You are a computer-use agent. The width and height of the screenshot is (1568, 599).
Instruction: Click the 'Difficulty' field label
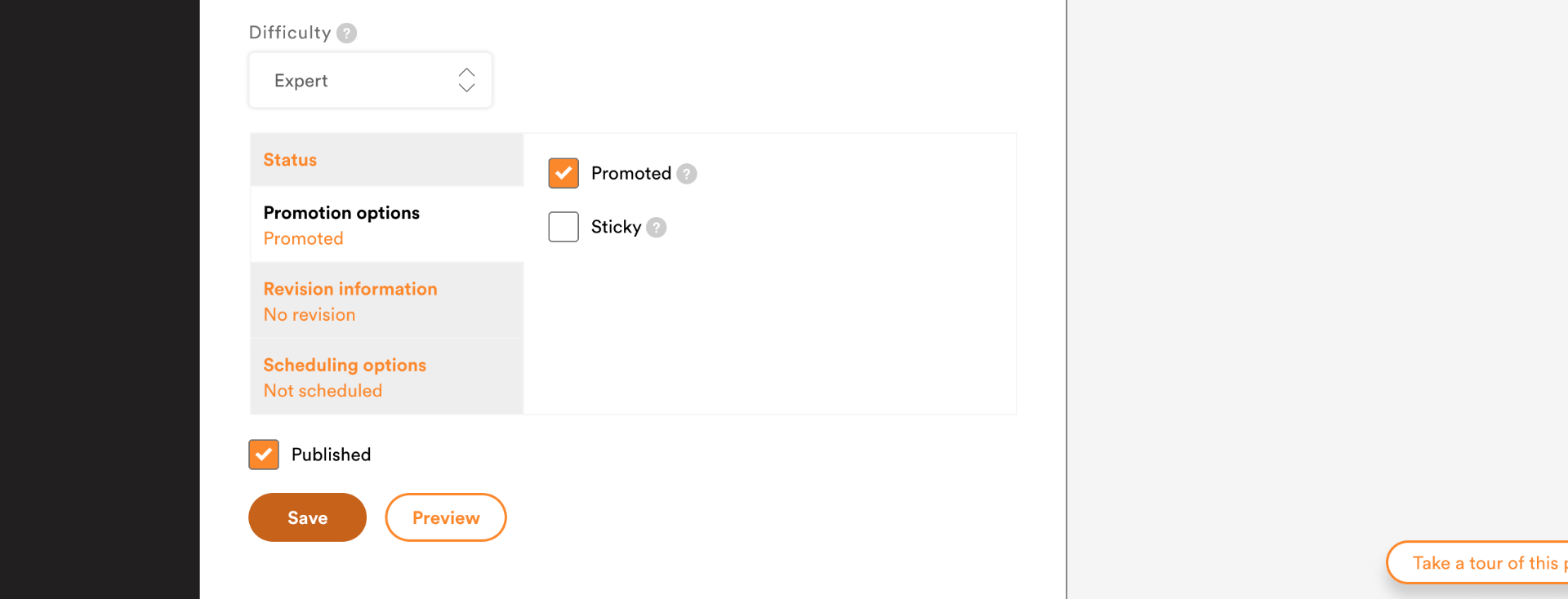(290, 33)
